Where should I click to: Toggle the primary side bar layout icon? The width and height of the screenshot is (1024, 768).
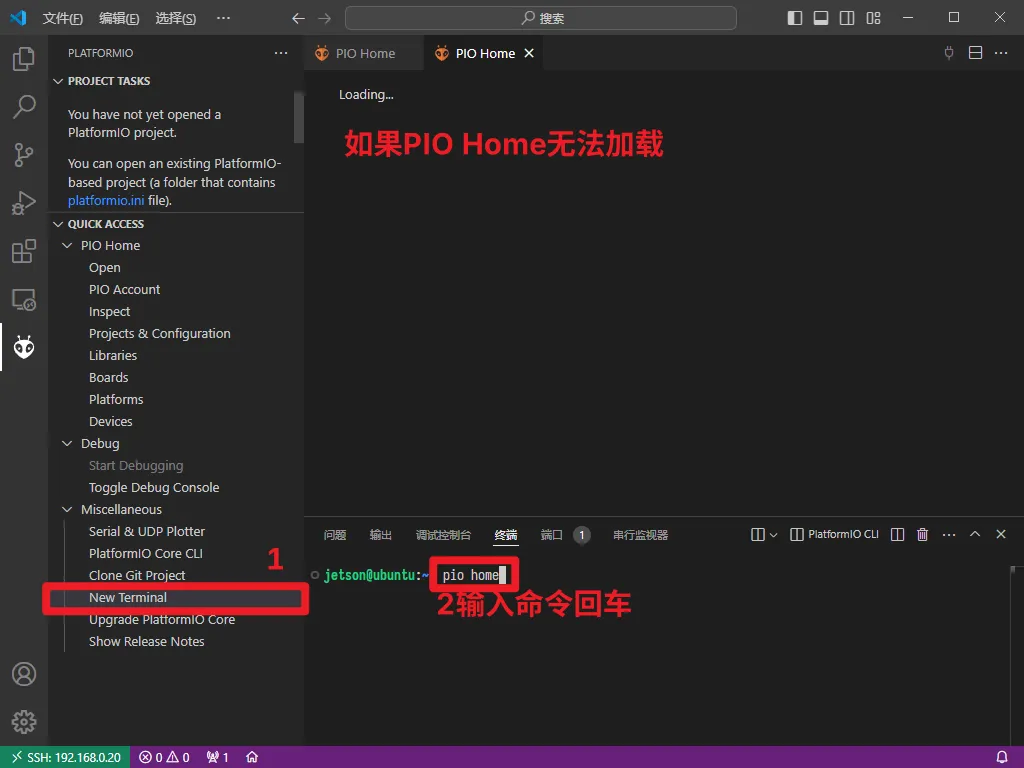pyautogui.click(x=795, y=18)
